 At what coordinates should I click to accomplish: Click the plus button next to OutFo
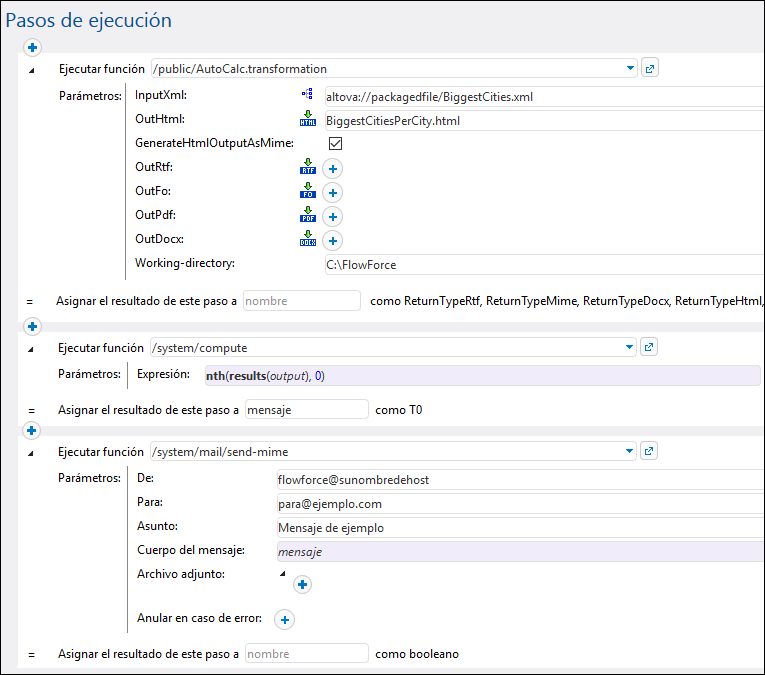332,193
